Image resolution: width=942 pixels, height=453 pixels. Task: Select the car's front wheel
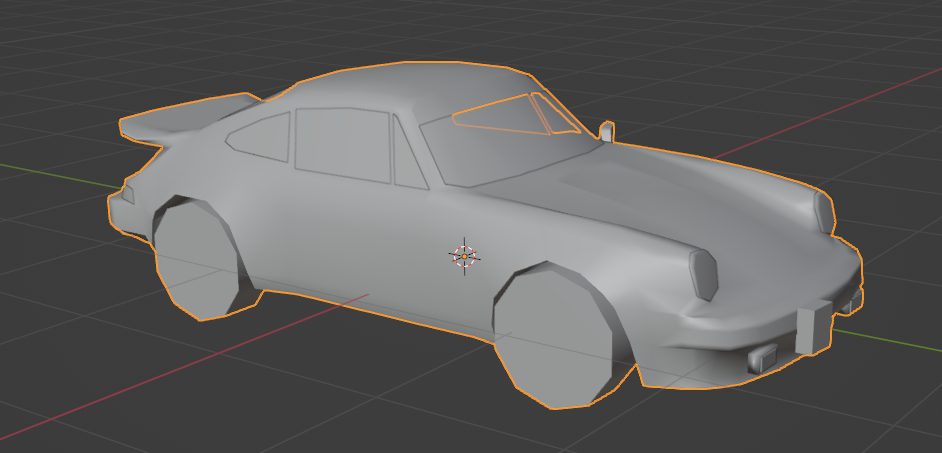pyautogui.click(x=555, y=337)
